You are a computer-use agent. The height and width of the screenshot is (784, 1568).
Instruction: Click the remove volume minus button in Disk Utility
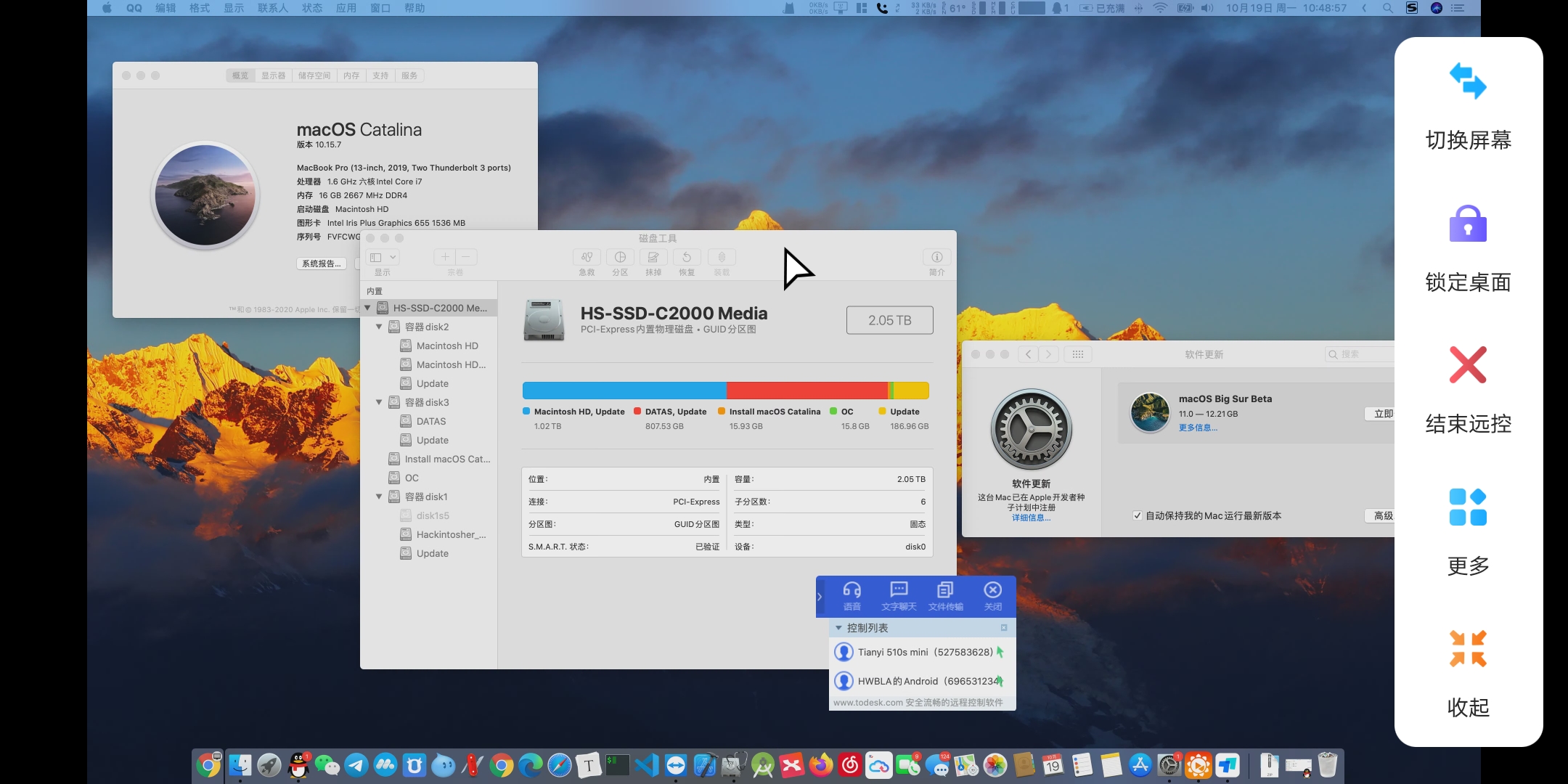click(466, 257)
